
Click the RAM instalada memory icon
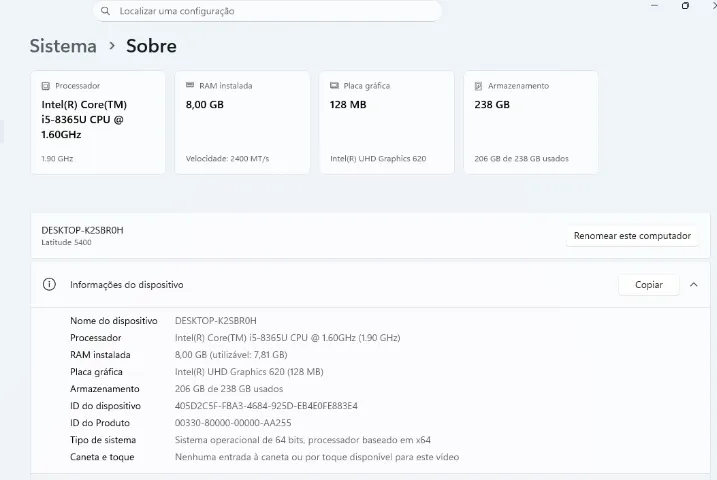coord(190,85)
